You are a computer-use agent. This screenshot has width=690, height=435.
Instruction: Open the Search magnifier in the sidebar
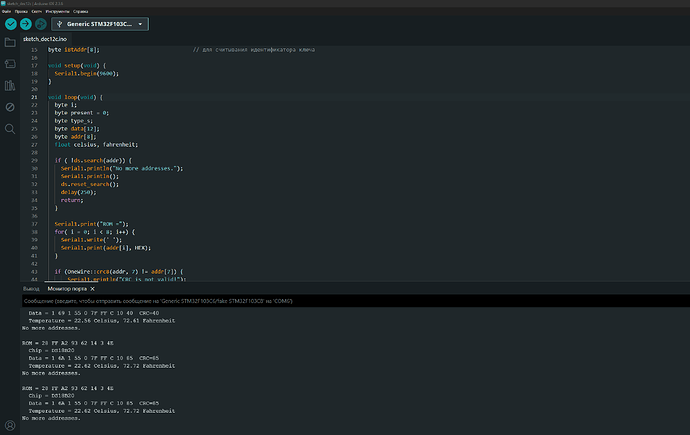pos(10,129)
